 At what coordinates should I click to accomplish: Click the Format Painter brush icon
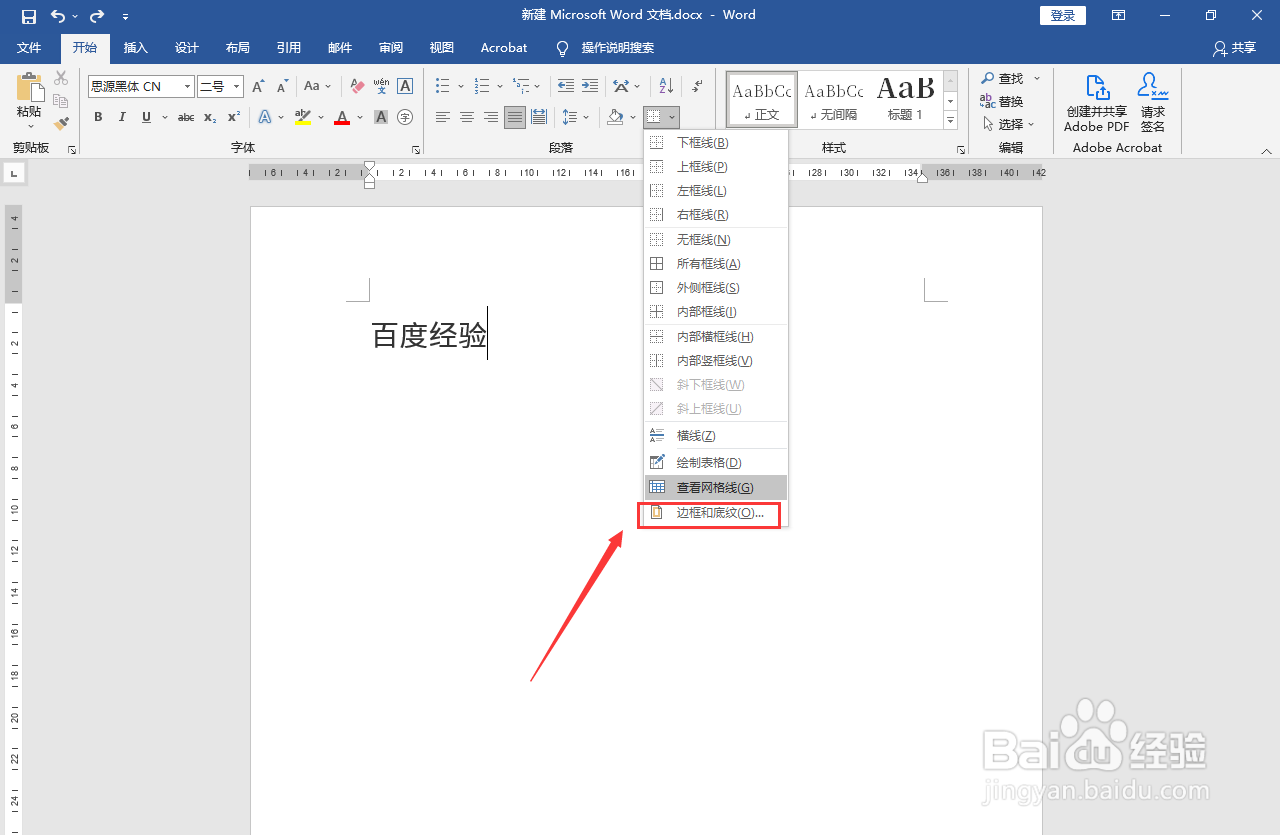[x=61, y=124]
